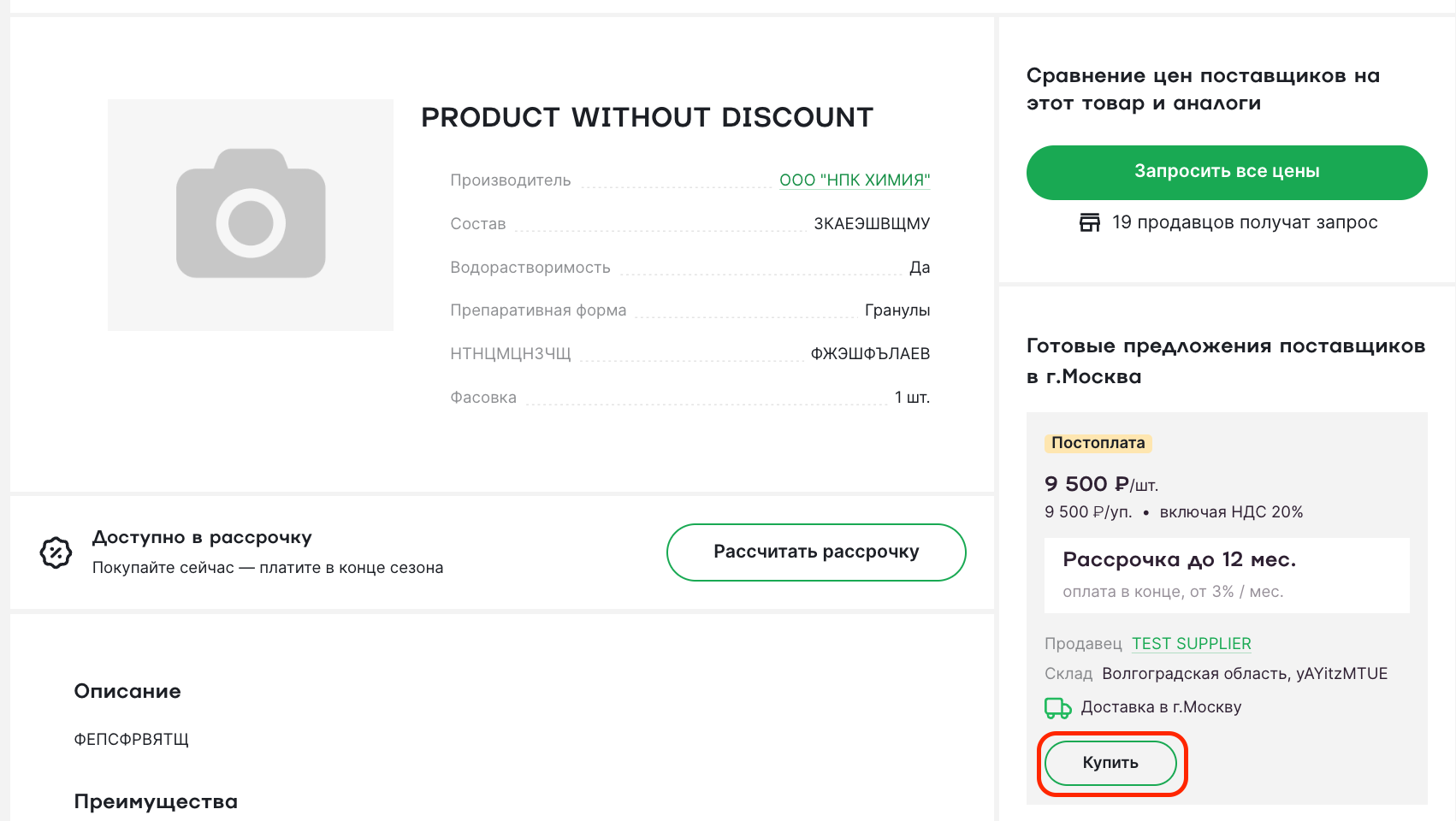
Task: Click the green delivery truck icon
Action: pyautogui.click(x=1058, y=708)
